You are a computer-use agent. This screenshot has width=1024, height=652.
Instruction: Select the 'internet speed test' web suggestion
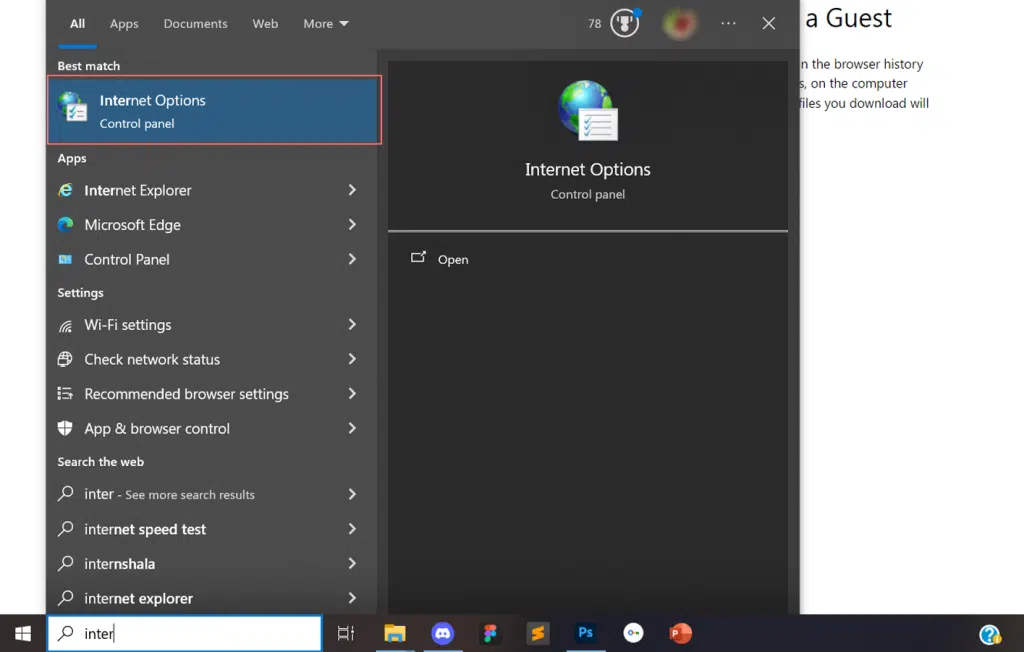coord(145,529)
